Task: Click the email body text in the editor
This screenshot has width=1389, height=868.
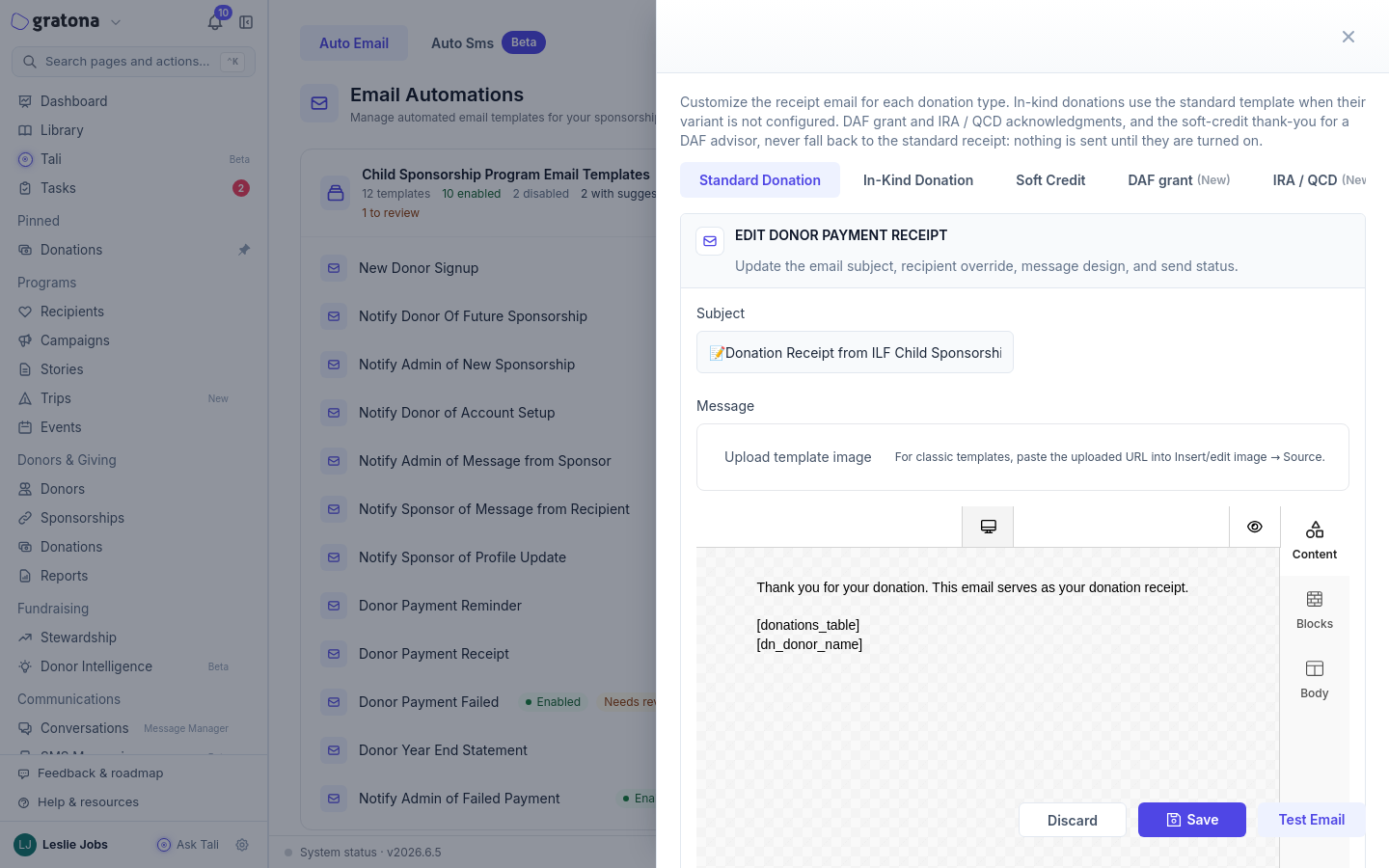Action: pos(972,615)
